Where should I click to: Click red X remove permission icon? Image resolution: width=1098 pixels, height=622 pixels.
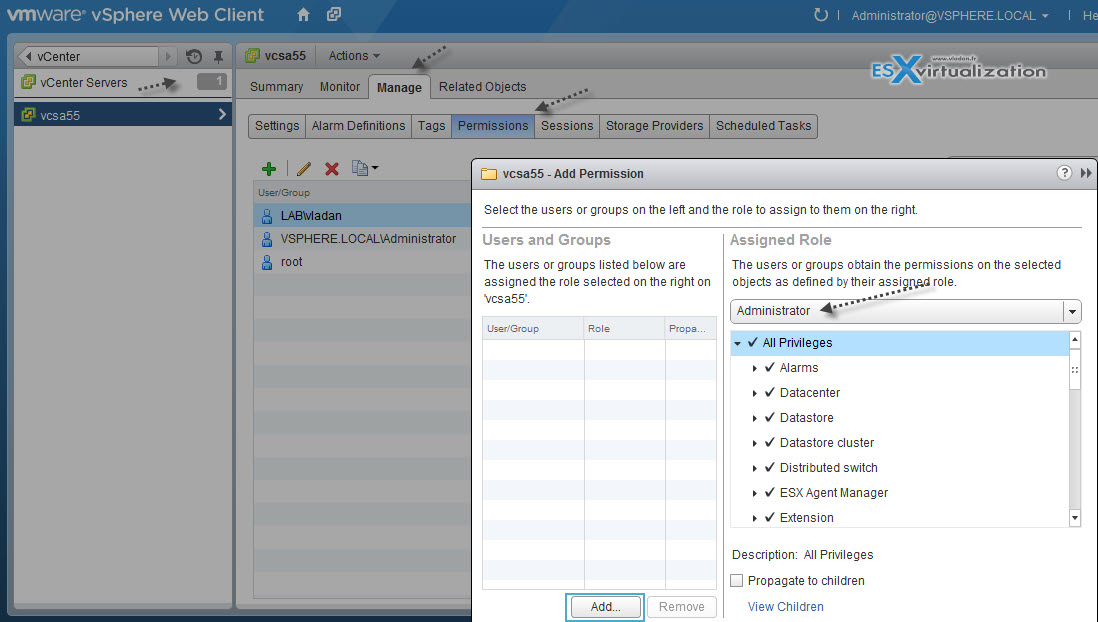(x=332, y=169)
